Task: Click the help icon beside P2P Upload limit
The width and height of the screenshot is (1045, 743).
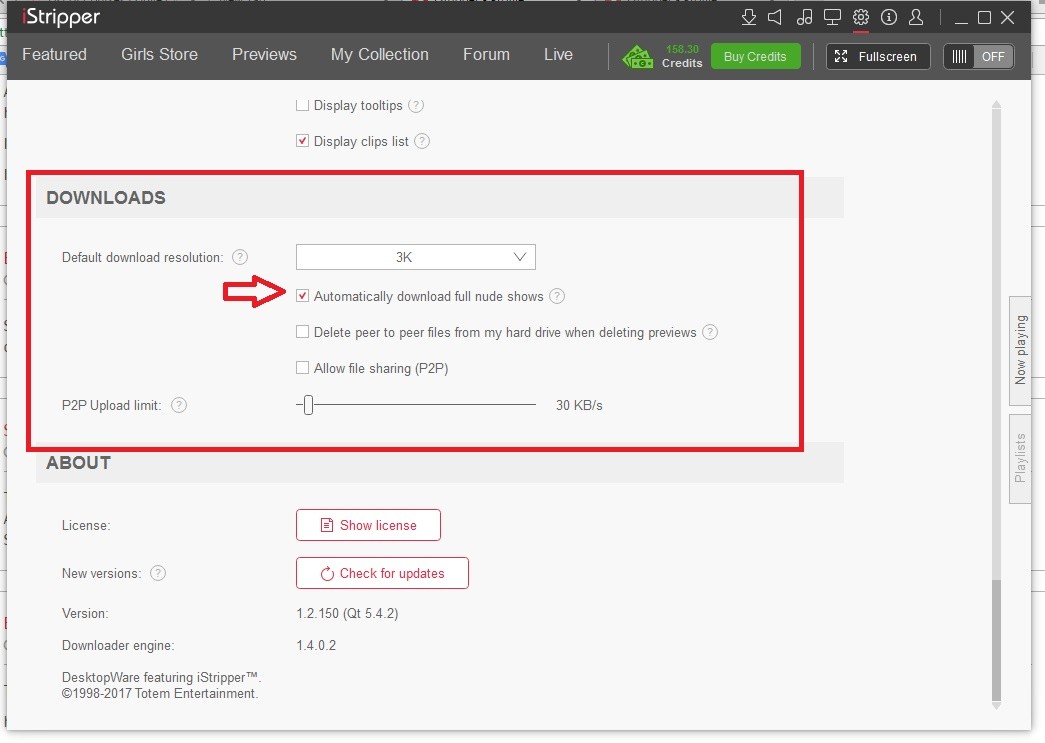Action: 178,405
